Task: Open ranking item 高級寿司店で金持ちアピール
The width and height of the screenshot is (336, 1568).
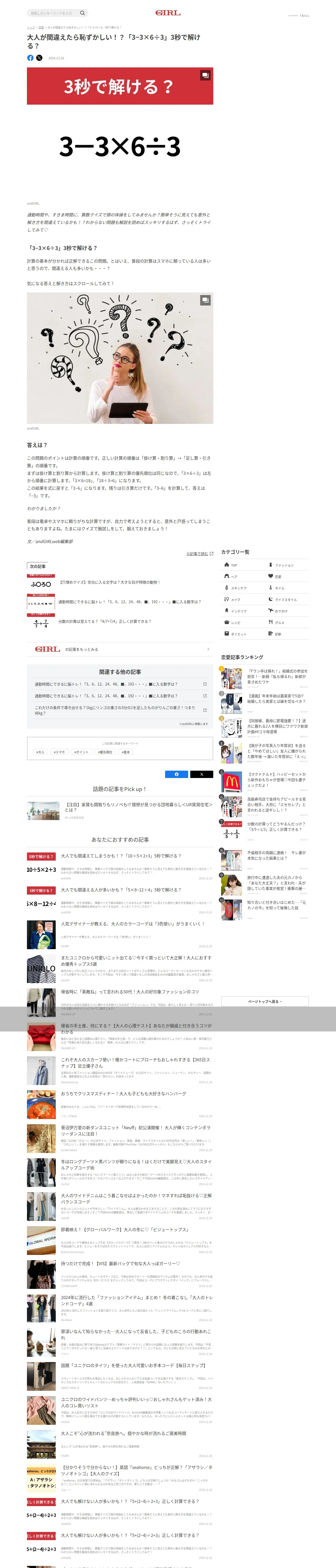Action: [x=264, y=806]
